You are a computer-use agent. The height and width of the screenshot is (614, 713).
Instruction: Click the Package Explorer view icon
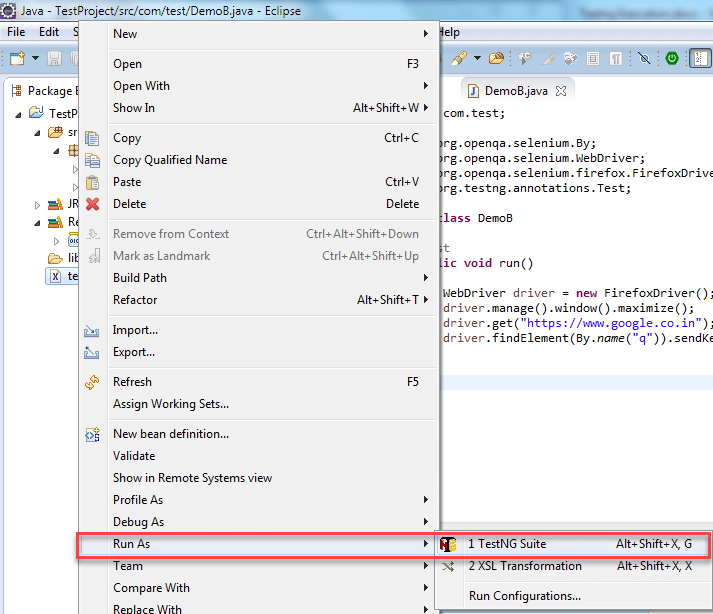coord(17,91)
